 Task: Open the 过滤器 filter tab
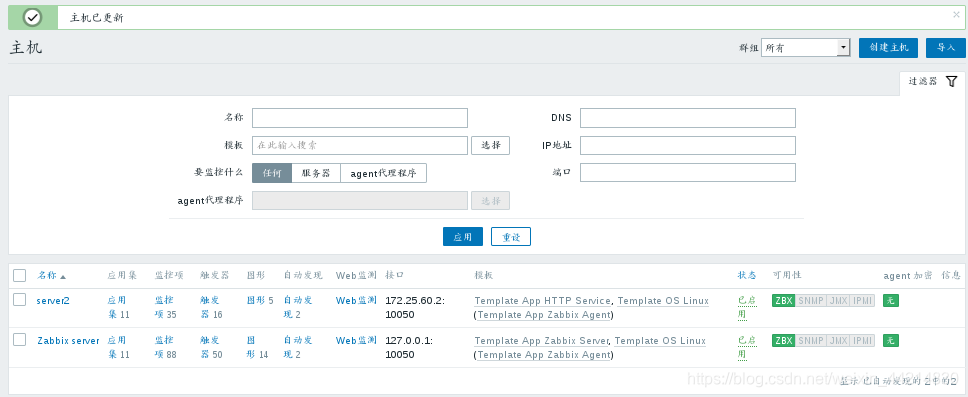point(933,81)
